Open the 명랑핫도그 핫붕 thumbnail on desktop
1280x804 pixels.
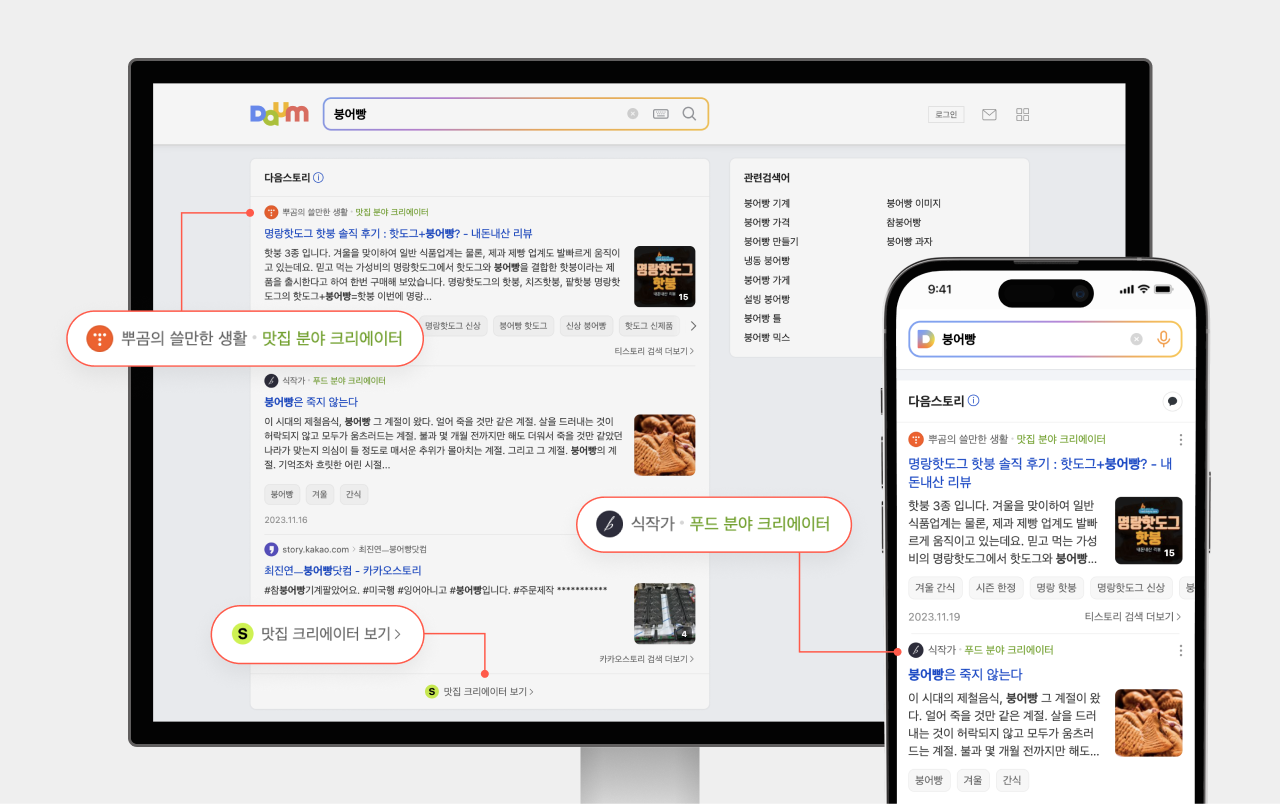pyautogui.click(x=665, y=276)
